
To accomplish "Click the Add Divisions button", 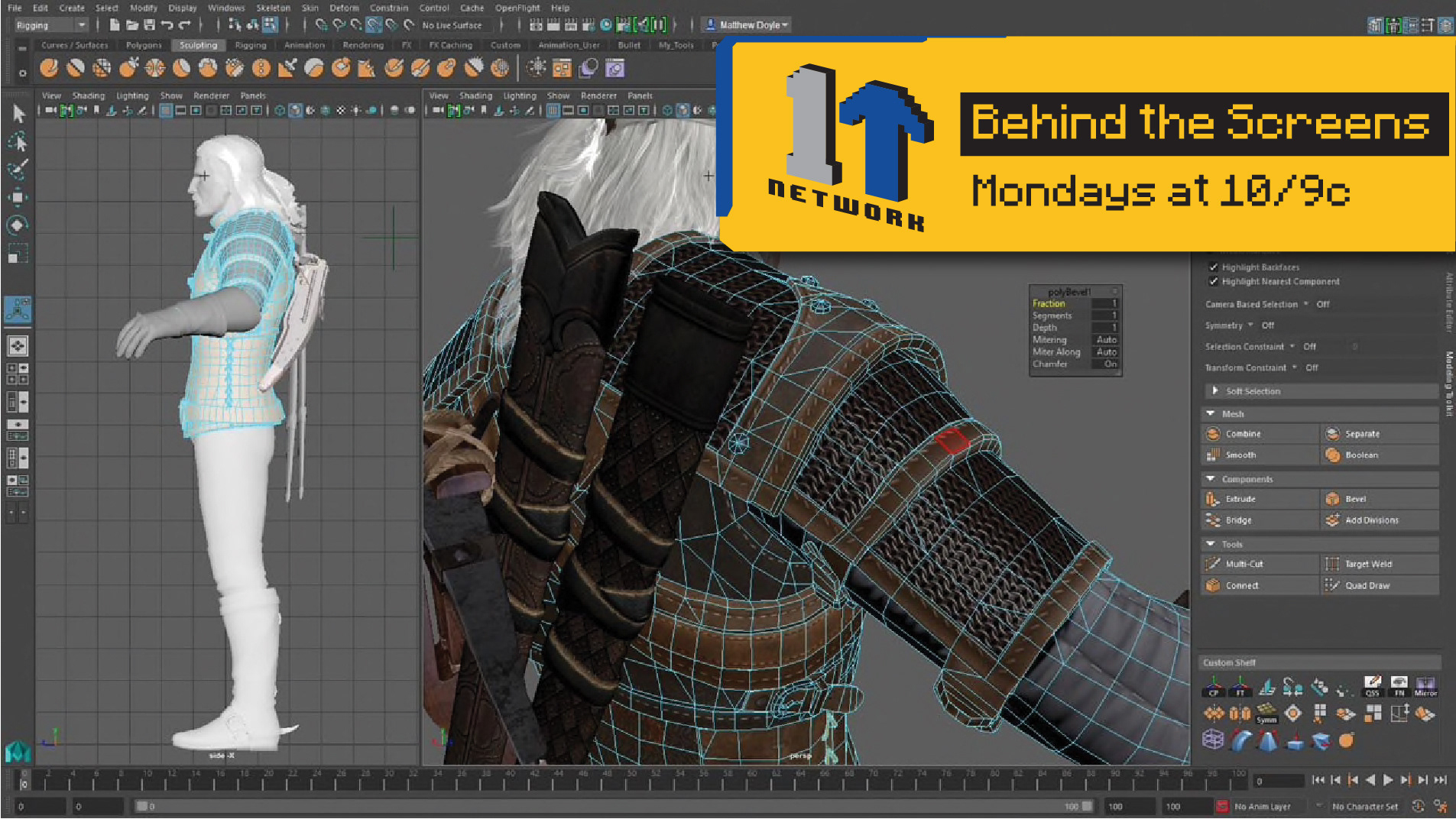I will [1380, 520].
